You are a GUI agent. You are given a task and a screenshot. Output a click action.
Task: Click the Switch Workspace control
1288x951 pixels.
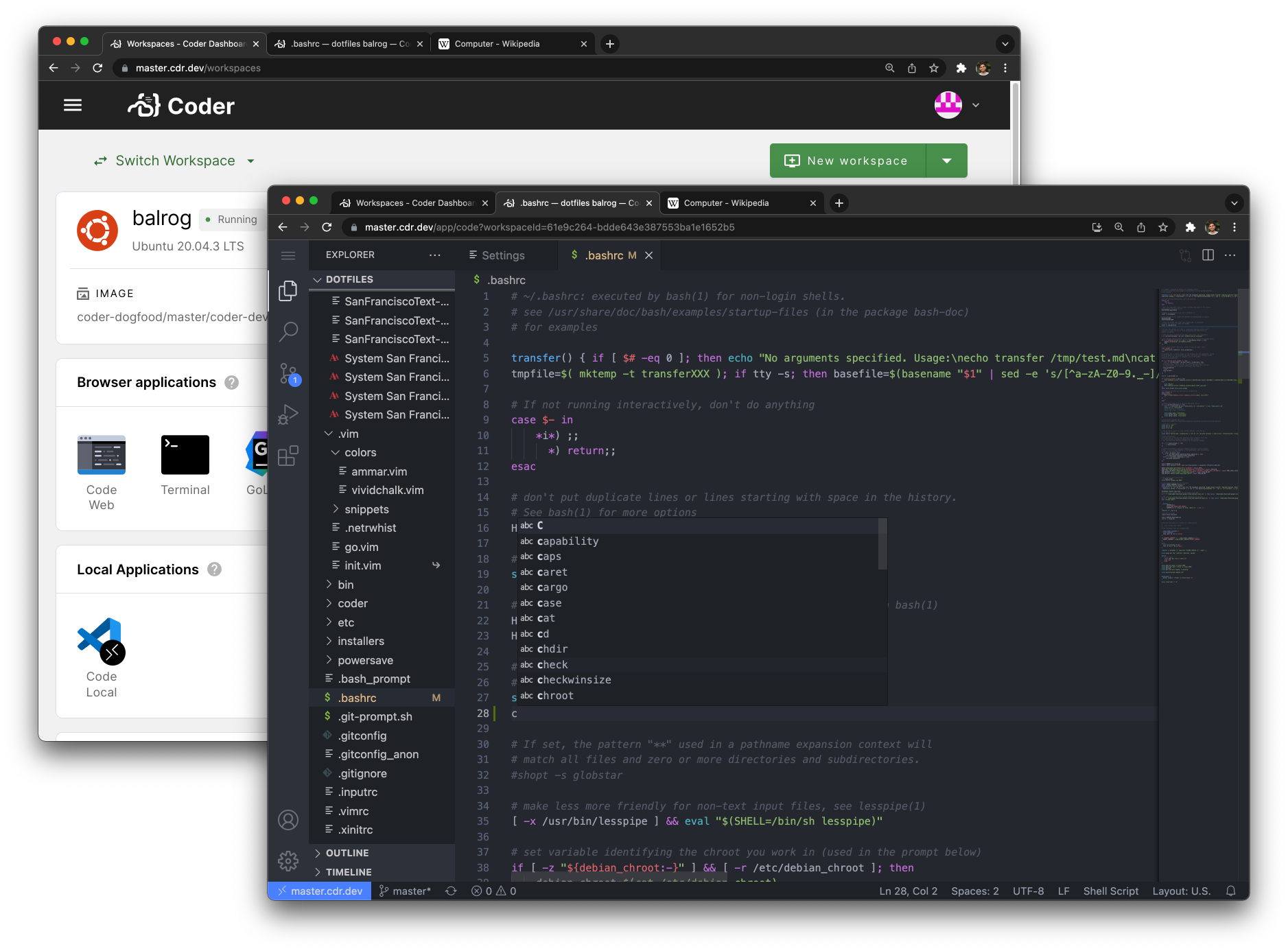pos(174,160)
